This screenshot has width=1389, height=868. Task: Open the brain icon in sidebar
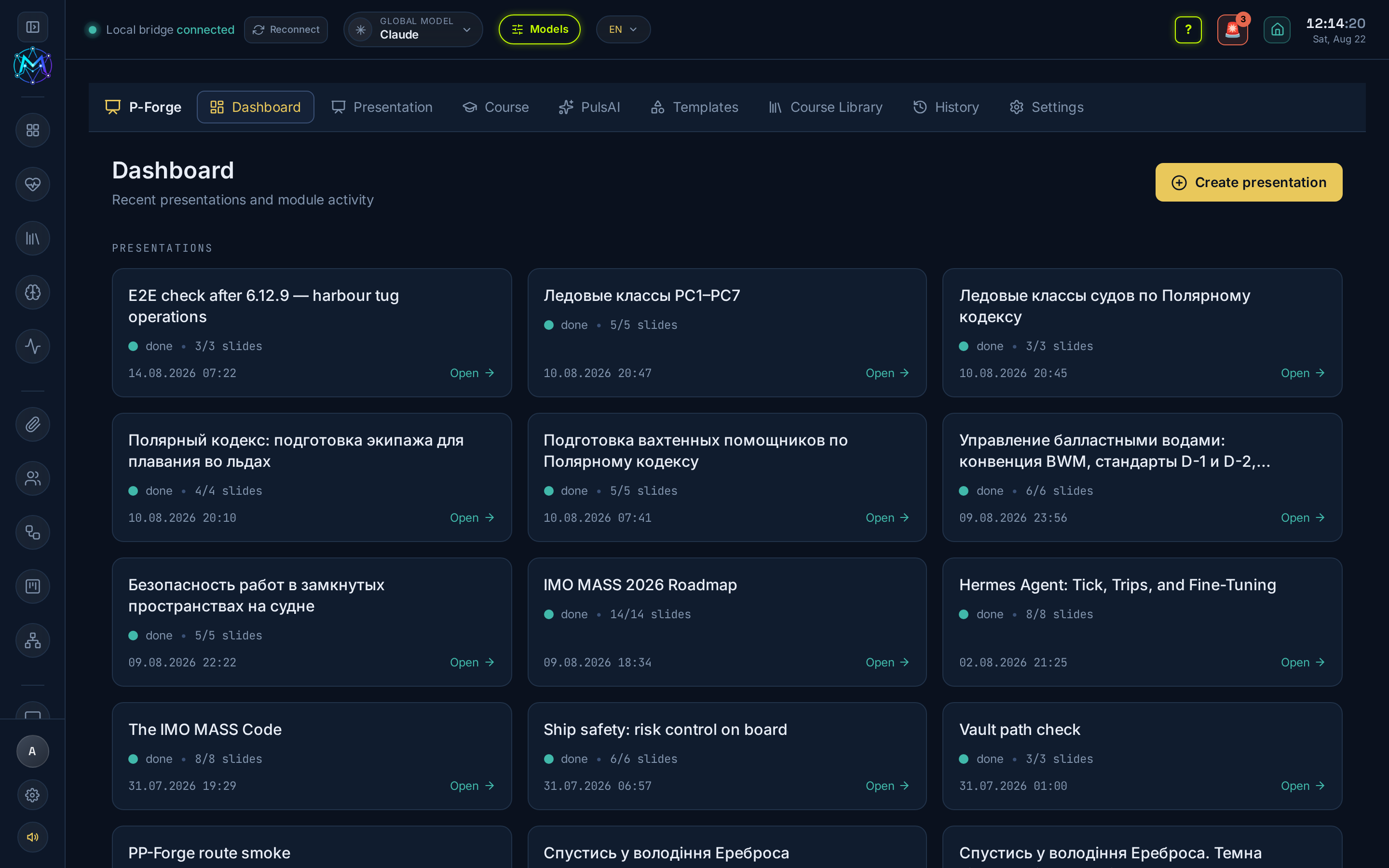pos(33,292)
